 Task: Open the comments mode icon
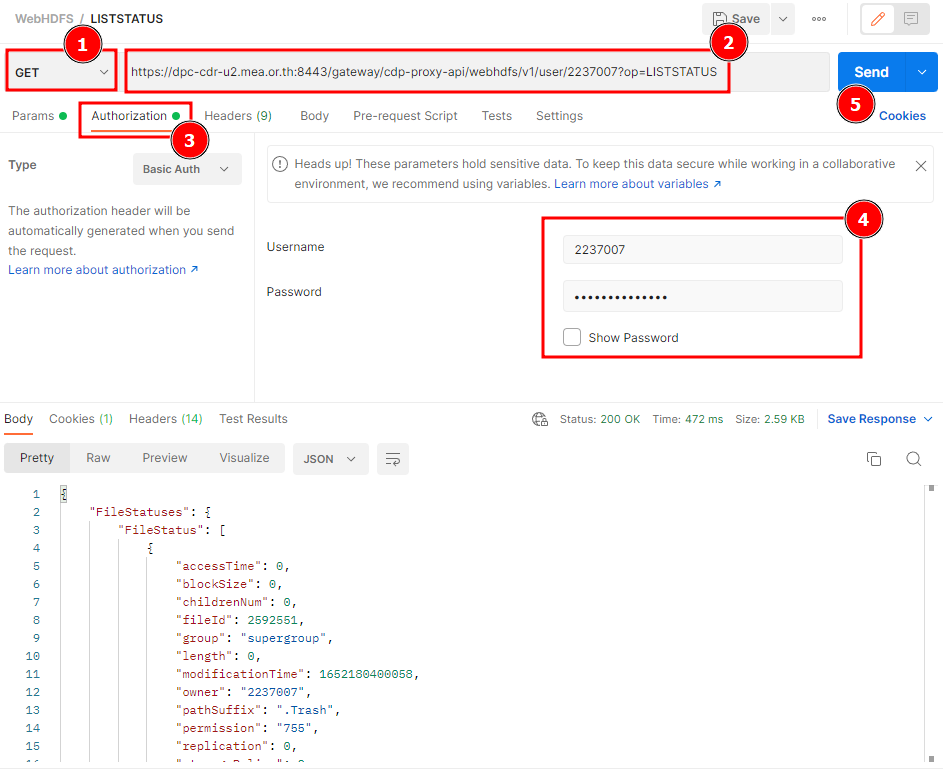tap(910, 19)
